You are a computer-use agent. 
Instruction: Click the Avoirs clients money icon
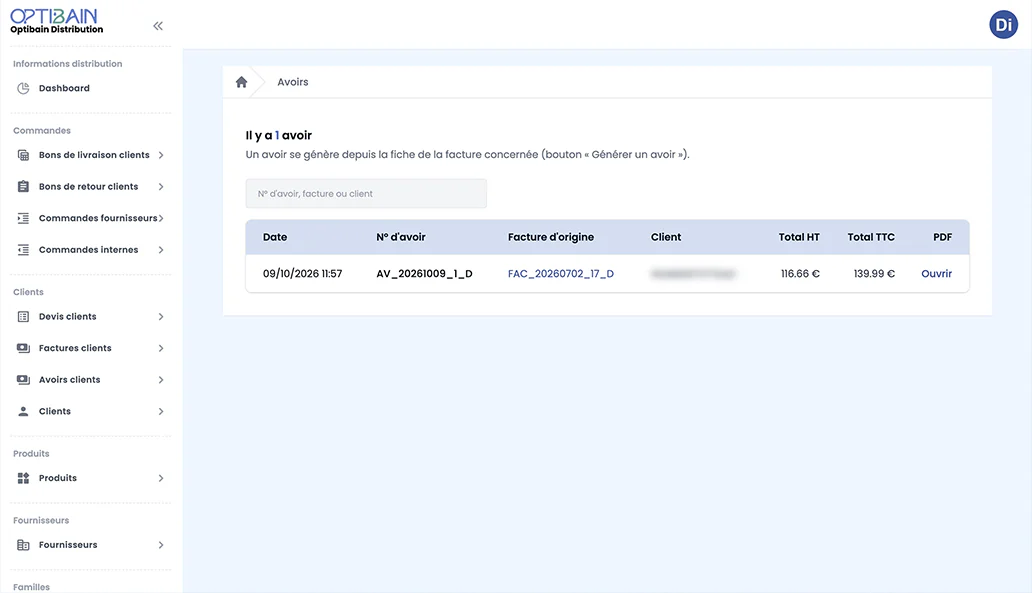(23, 380)
